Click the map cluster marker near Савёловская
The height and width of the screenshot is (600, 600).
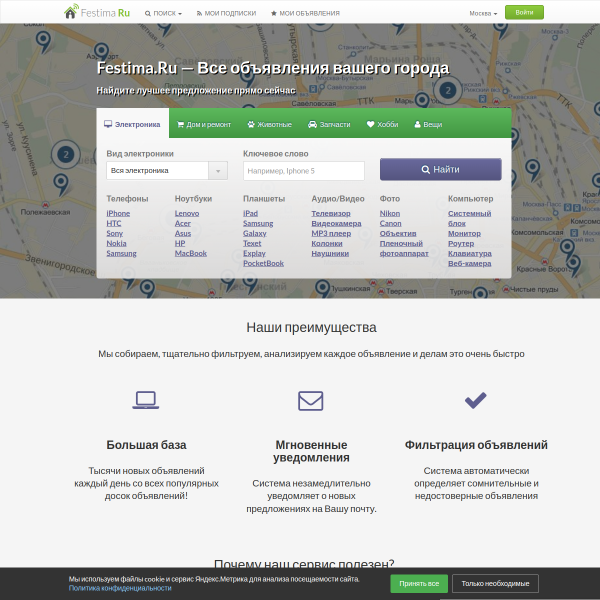click(x=448, y=91)
